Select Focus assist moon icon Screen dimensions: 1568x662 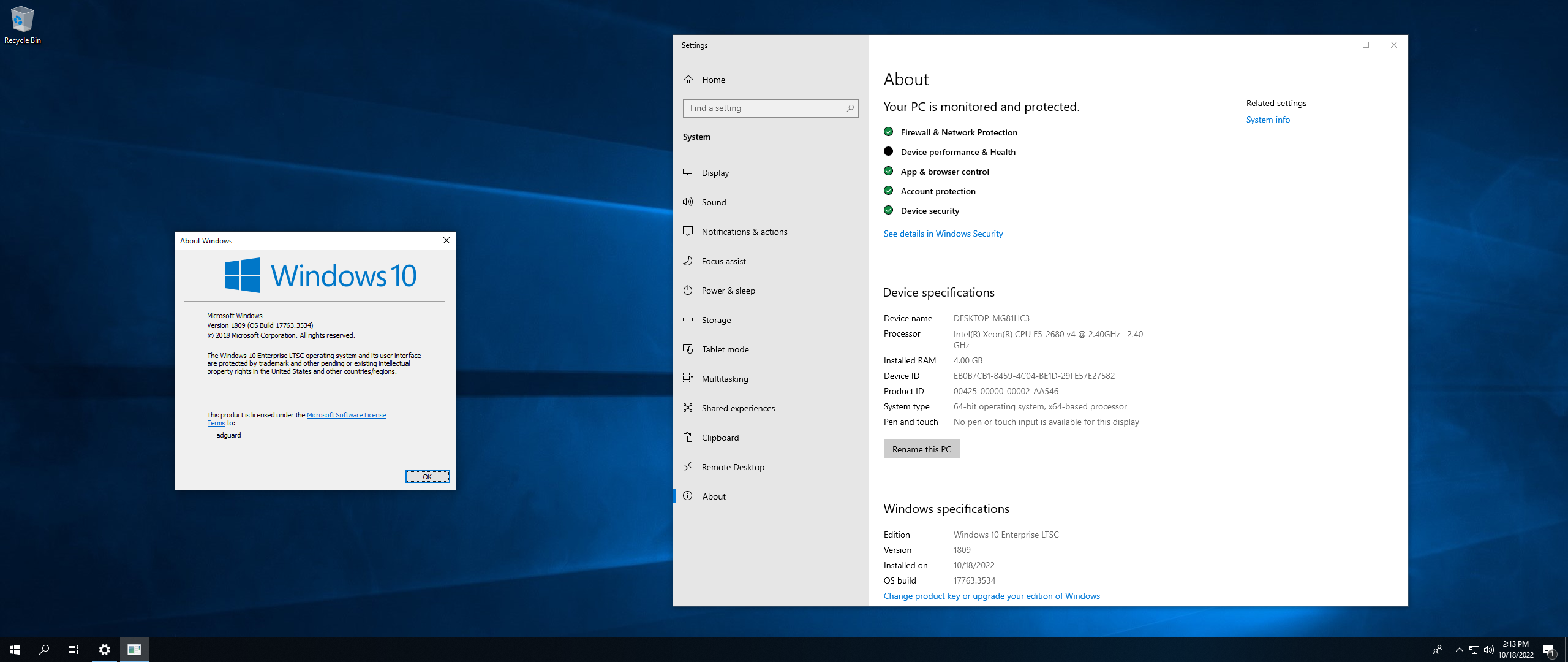[x=688, y=261]
